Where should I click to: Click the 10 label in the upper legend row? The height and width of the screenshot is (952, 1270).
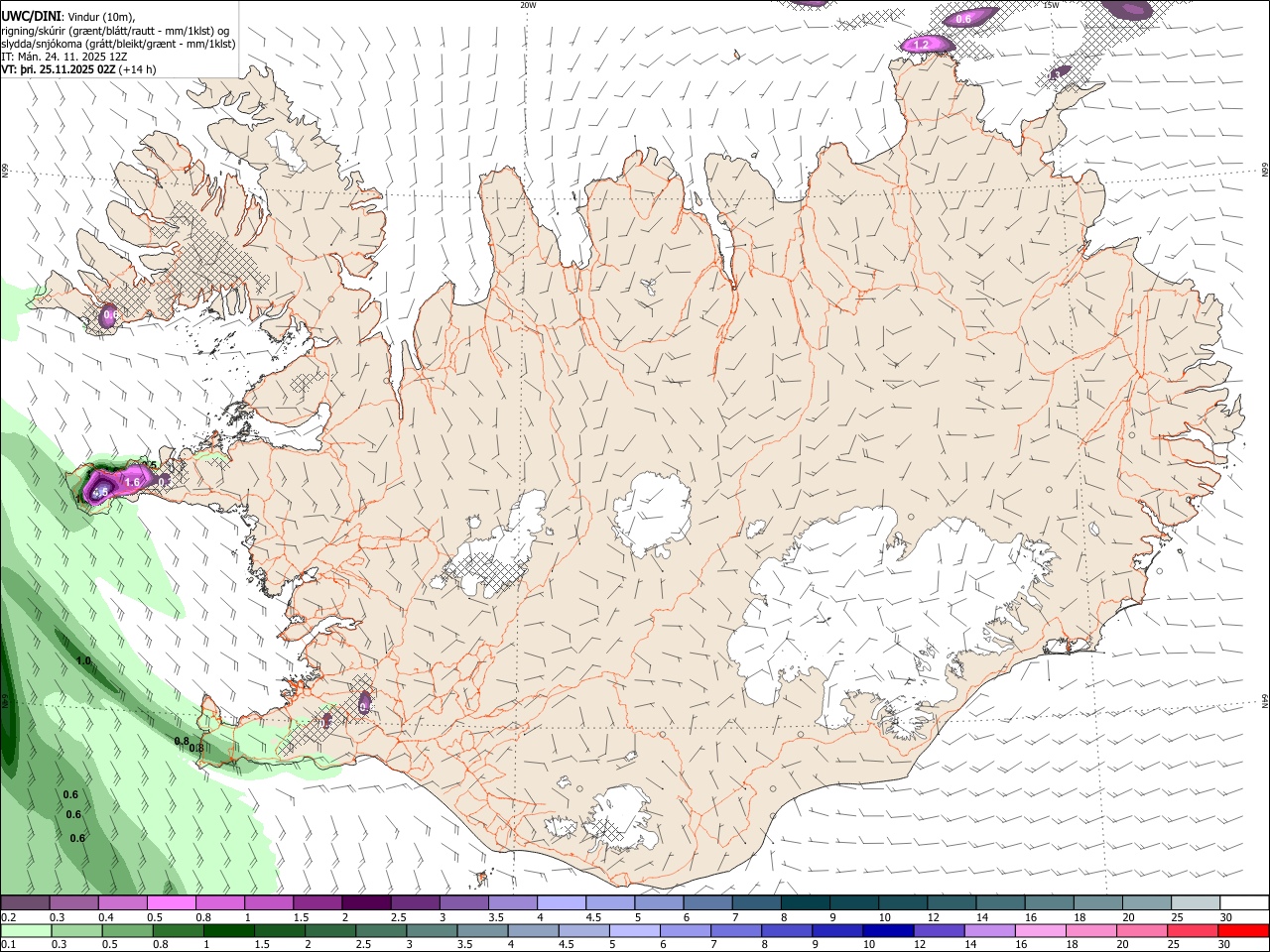tap(884, 917)
